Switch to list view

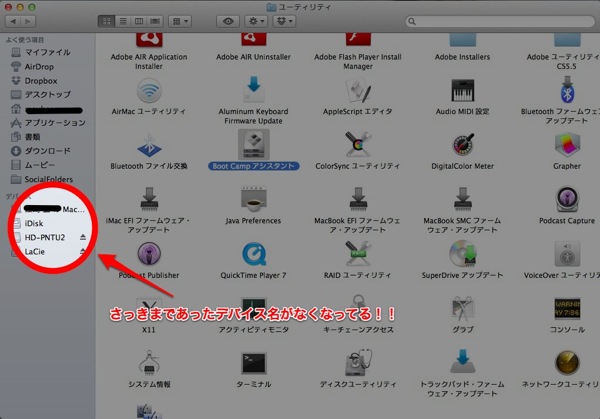[123, 21]
